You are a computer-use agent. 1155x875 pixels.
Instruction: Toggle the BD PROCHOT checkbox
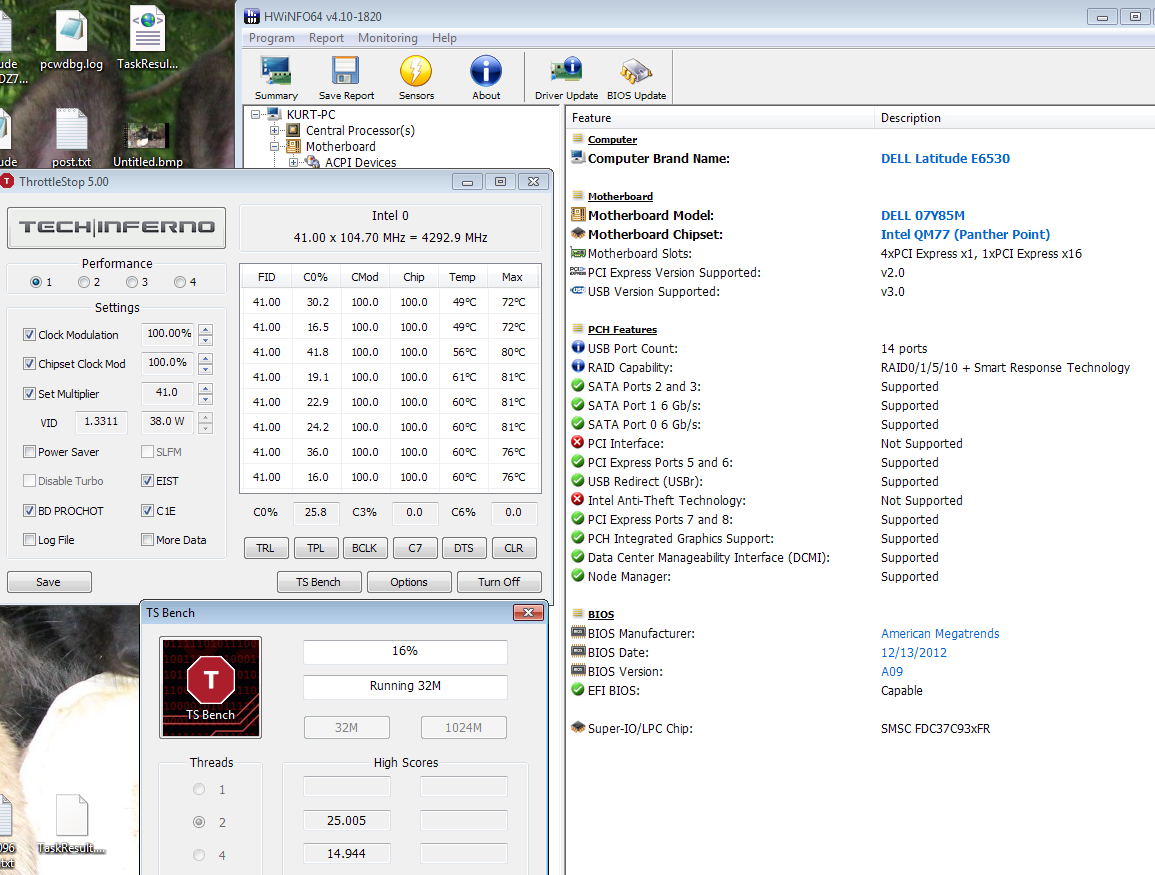pos(29,510)
